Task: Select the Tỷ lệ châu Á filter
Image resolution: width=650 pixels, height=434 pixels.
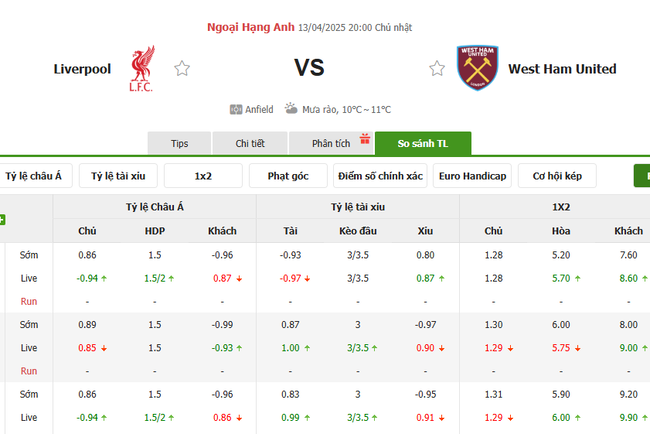Action: click(34, 176)
